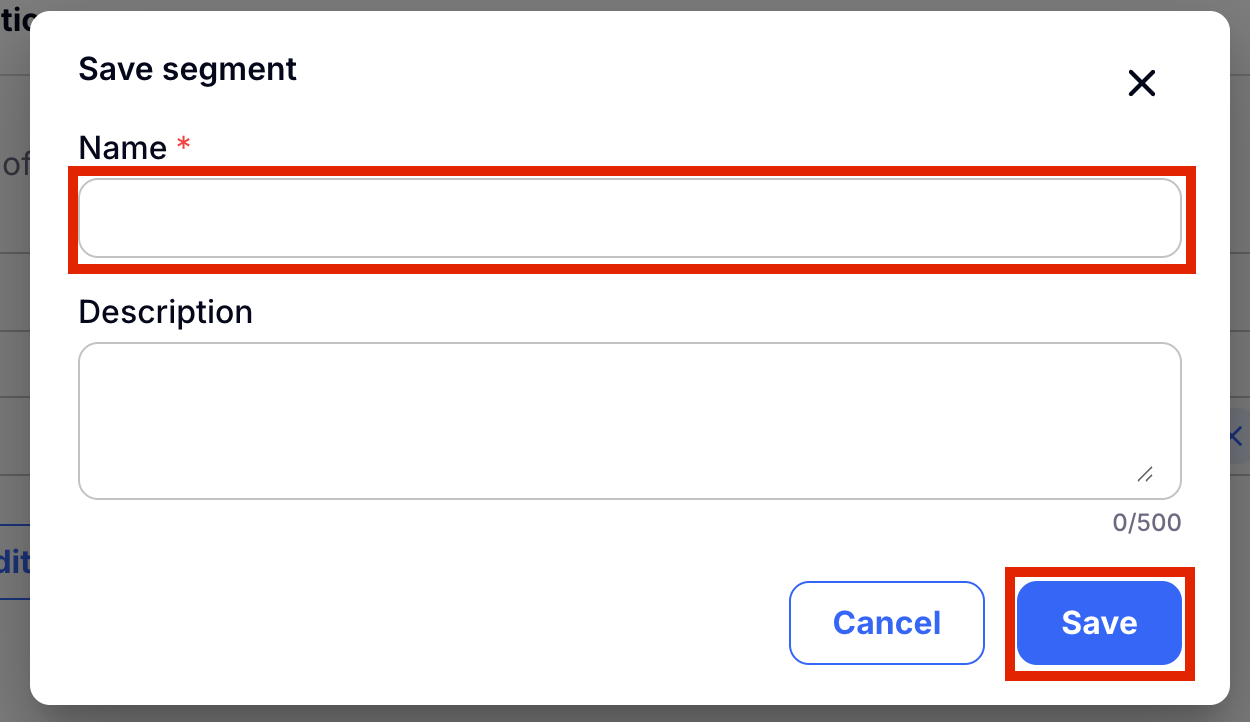Click the dimmed backdrop below the dialog

point(625,713)
